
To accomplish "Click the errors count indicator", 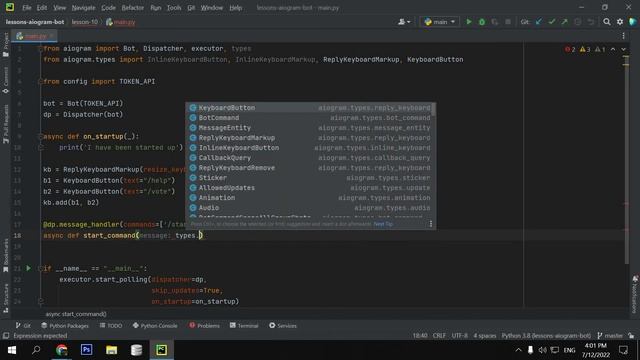I will (x=570, y=49).
